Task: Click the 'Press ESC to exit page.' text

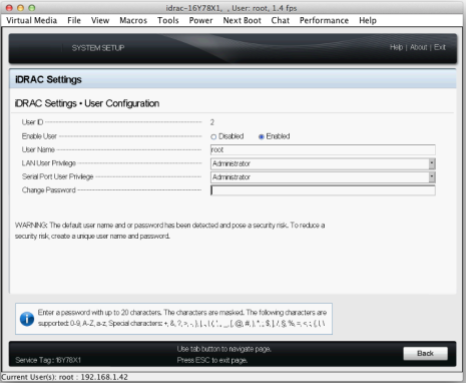Action: tap(212, 360)
